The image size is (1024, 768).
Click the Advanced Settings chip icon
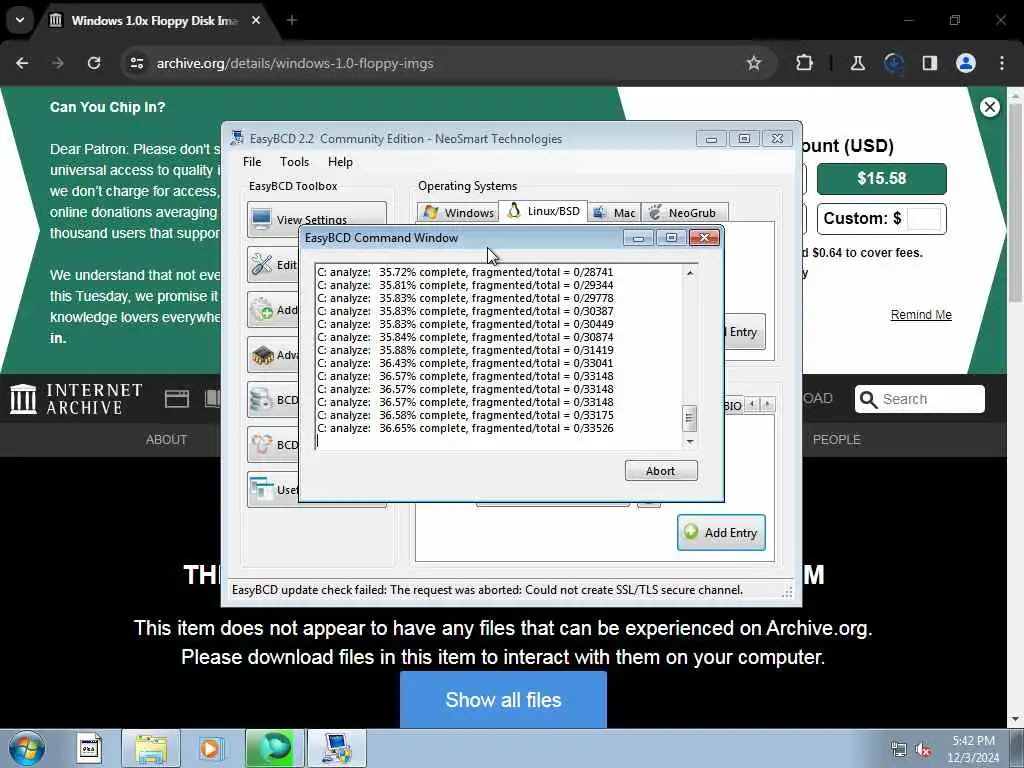(262, 355)
